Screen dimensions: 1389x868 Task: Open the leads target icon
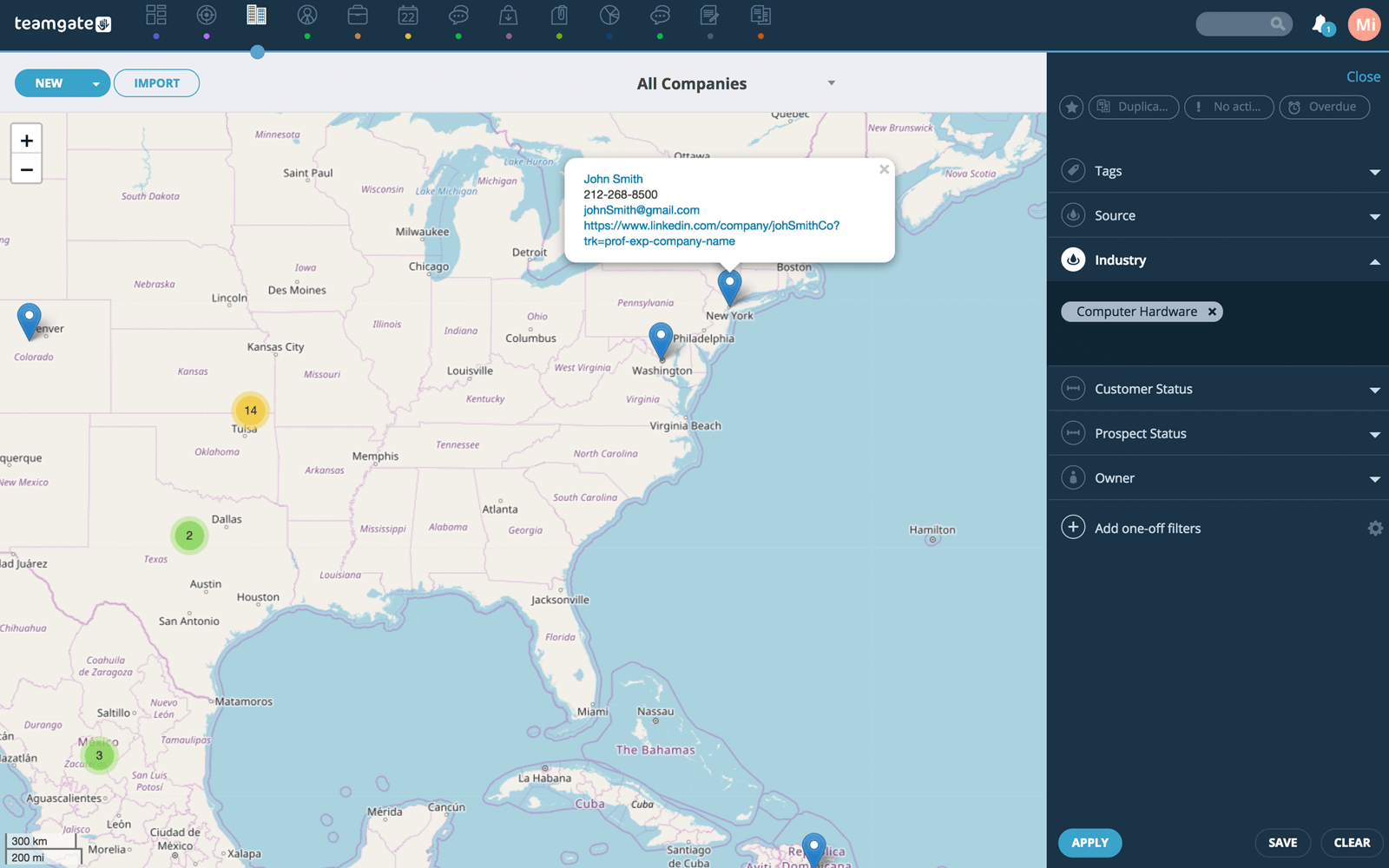pos(207,16)
